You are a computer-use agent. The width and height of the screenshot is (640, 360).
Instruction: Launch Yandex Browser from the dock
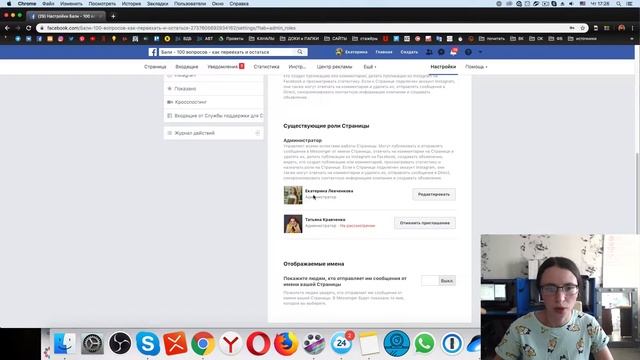tap(231, 343)
